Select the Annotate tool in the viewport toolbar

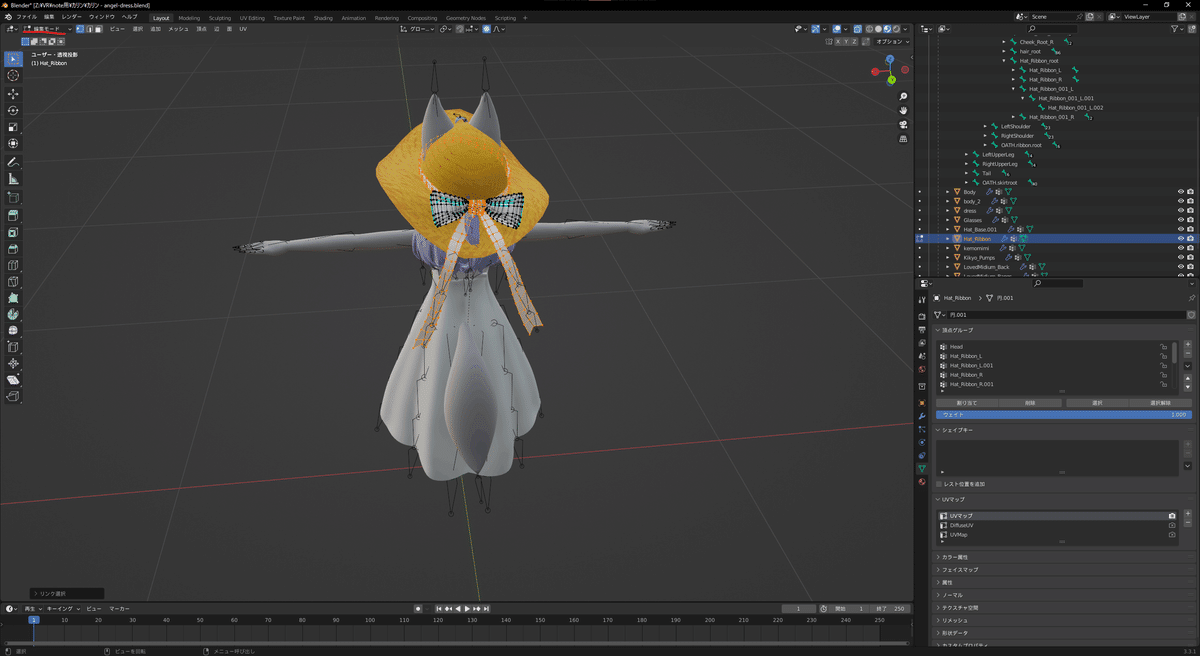pos(13,162)
